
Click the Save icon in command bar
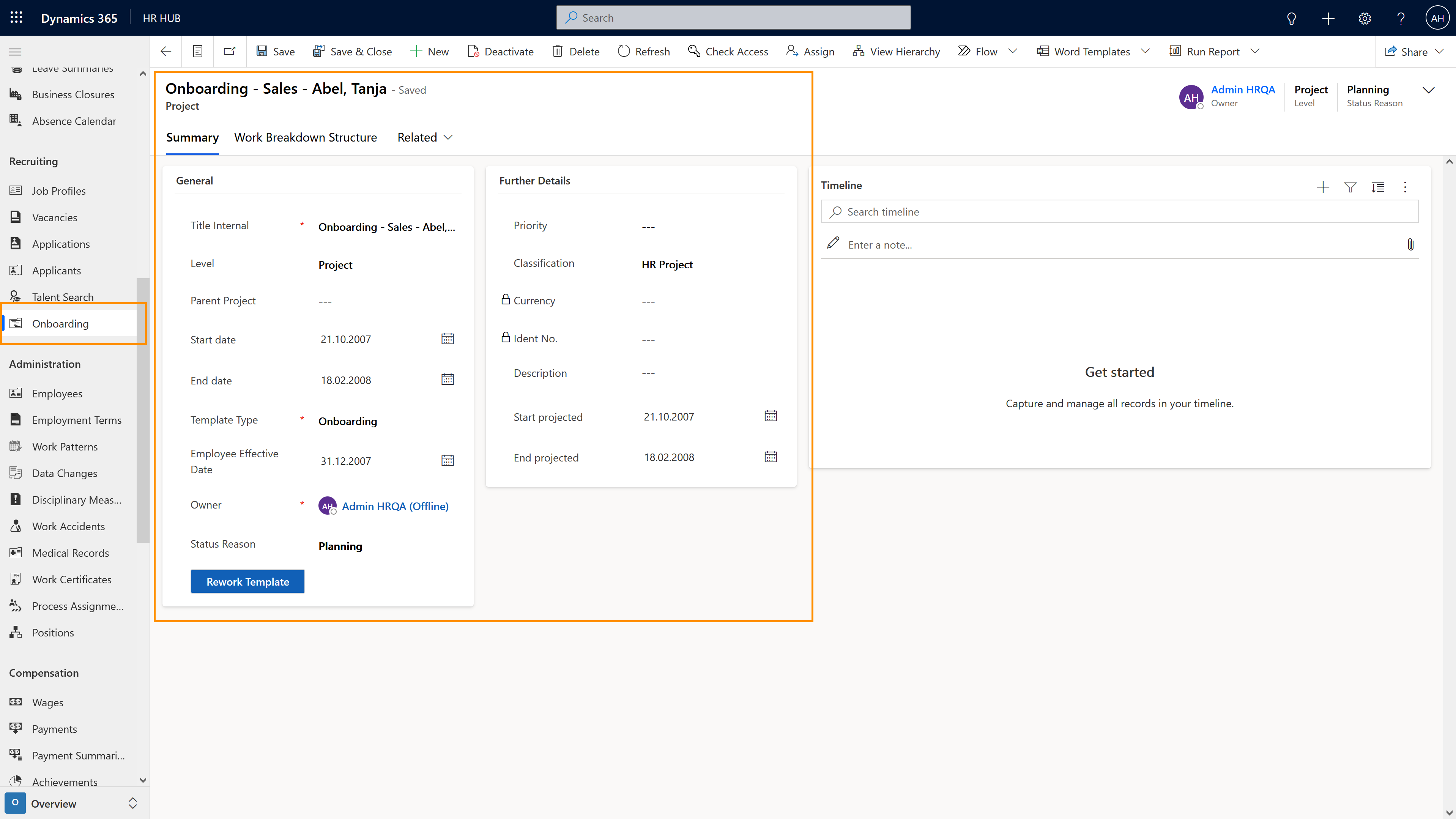pos(262,52)
